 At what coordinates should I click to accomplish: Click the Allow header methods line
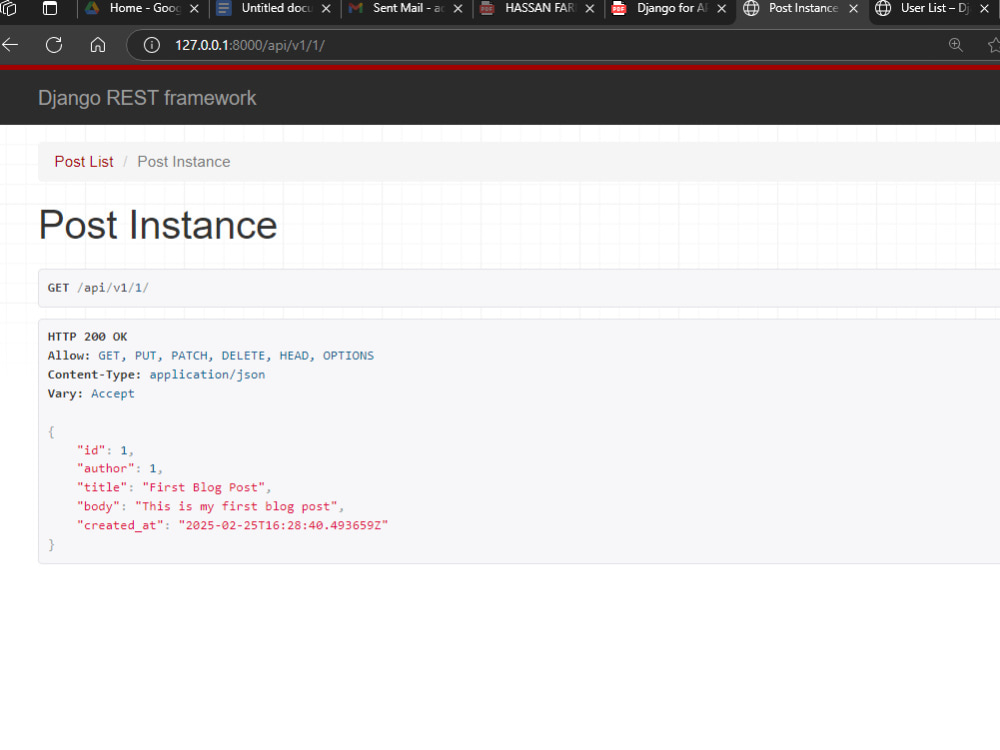point(210,355)
